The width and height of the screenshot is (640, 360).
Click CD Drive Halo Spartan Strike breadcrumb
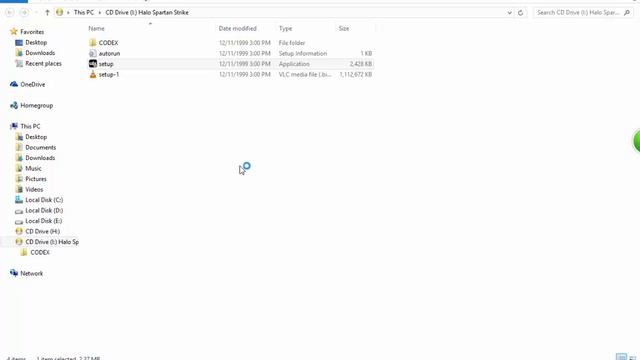pyautogui.click(x=147, y=13)
